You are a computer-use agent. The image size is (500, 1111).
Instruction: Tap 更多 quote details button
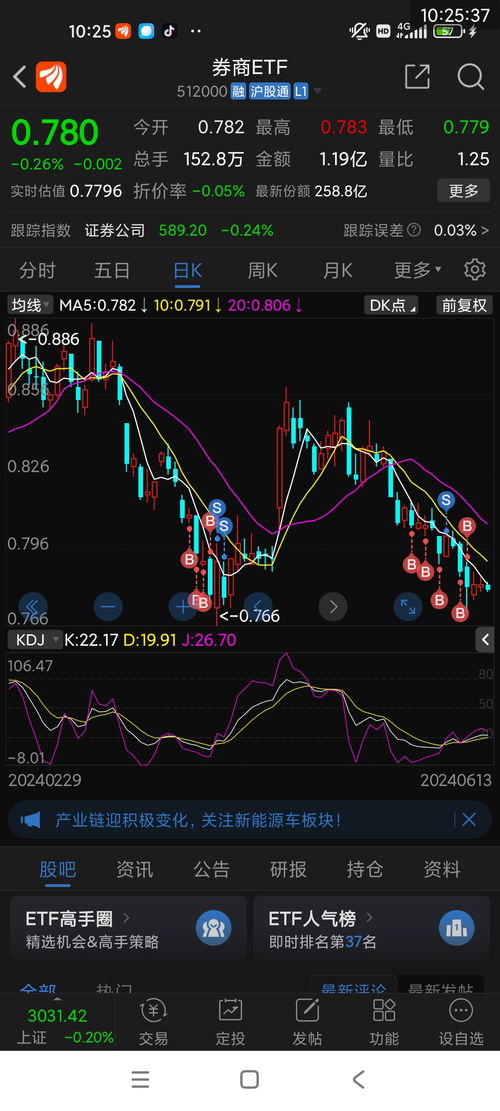pos(463,191)
